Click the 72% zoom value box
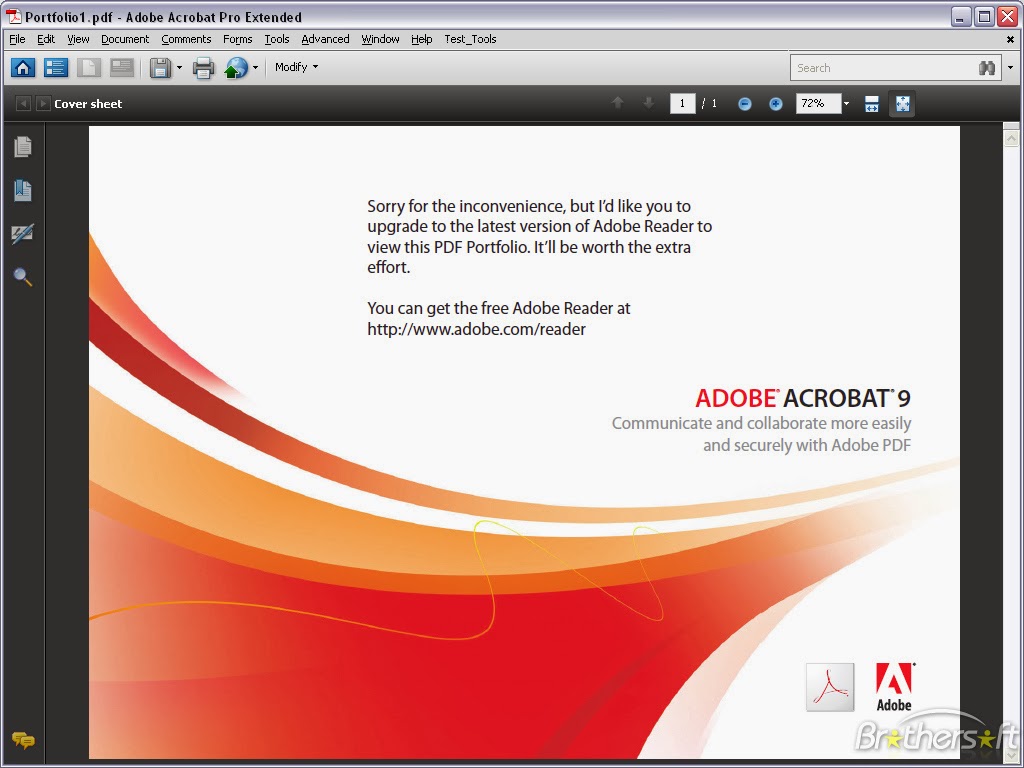The height and width of the screenshot is (768, 1024). tap(818, 103)
